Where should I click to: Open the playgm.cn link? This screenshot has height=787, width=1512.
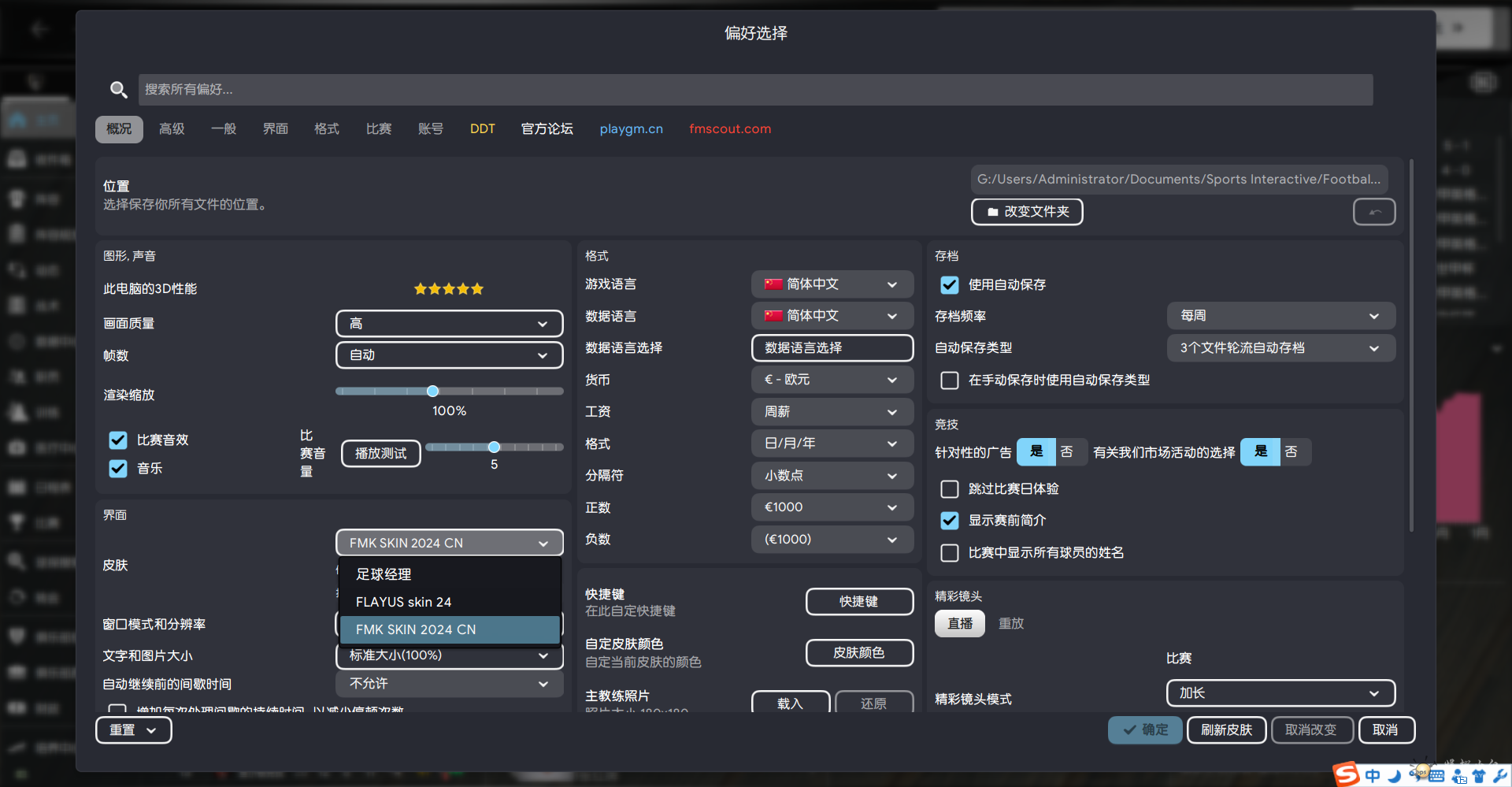pyautogui.click(x=631, y=129)
